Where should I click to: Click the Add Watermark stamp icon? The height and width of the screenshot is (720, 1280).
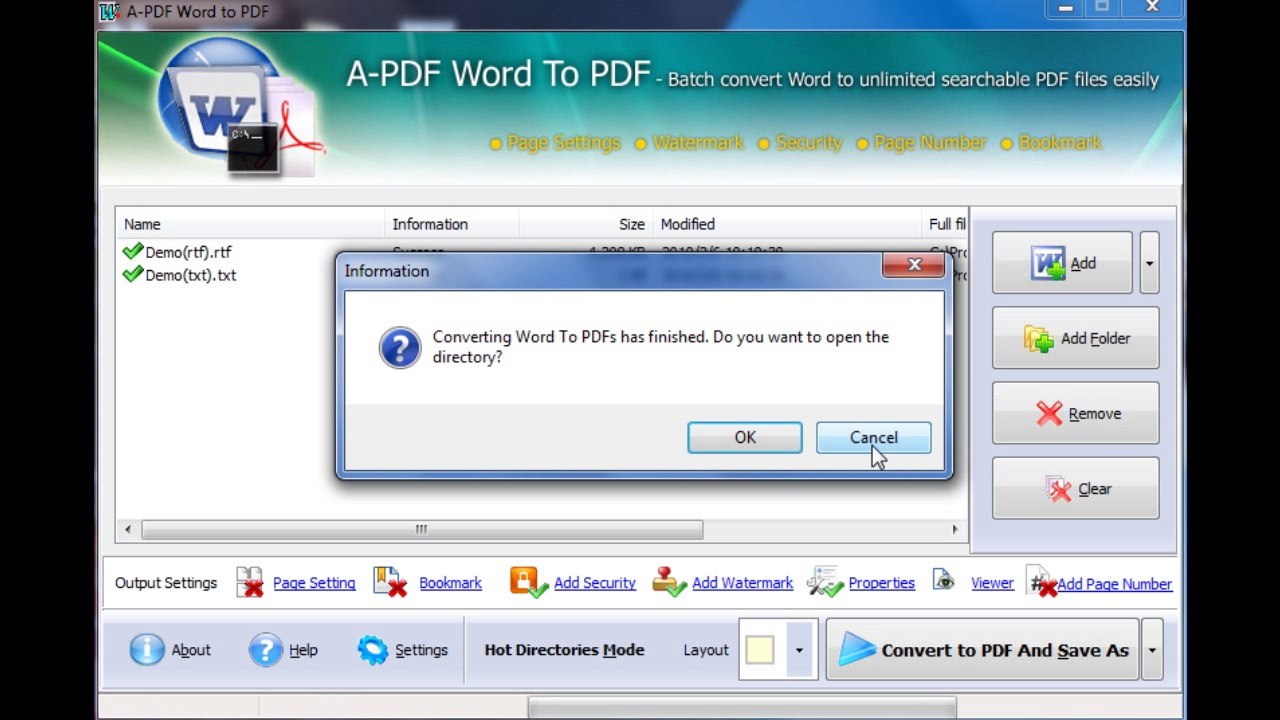(x=670, y=582)
